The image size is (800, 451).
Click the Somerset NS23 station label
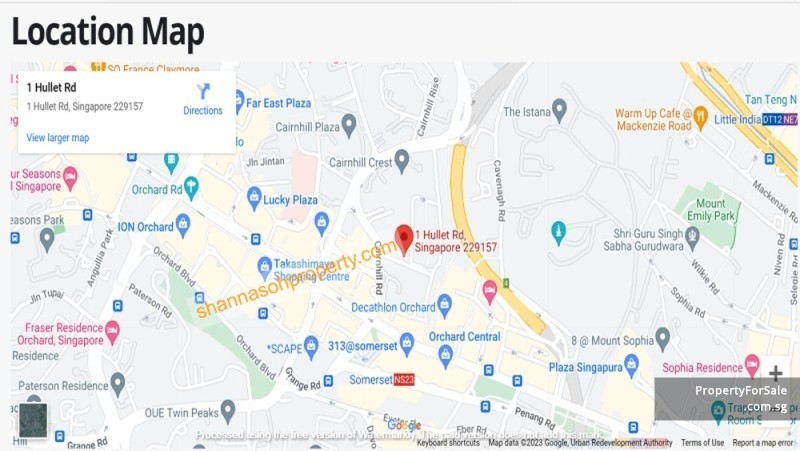[382, 380]
